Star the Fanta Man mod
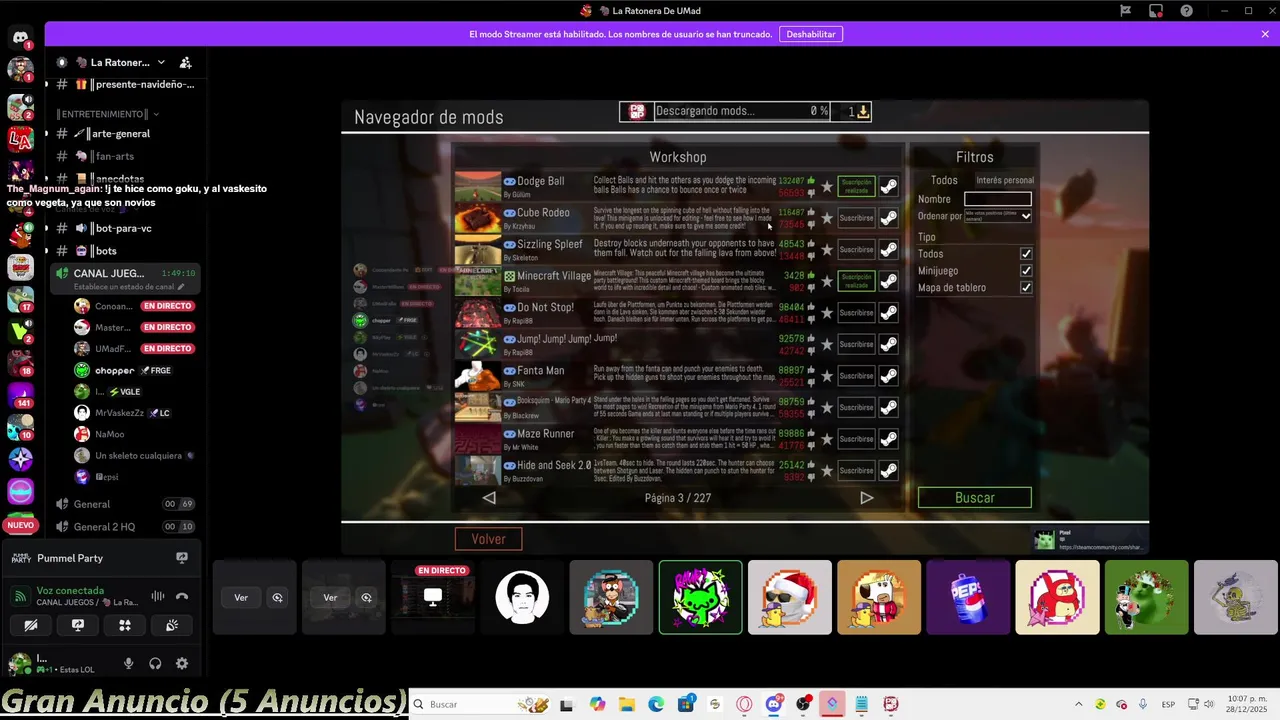 click(827, 376)
